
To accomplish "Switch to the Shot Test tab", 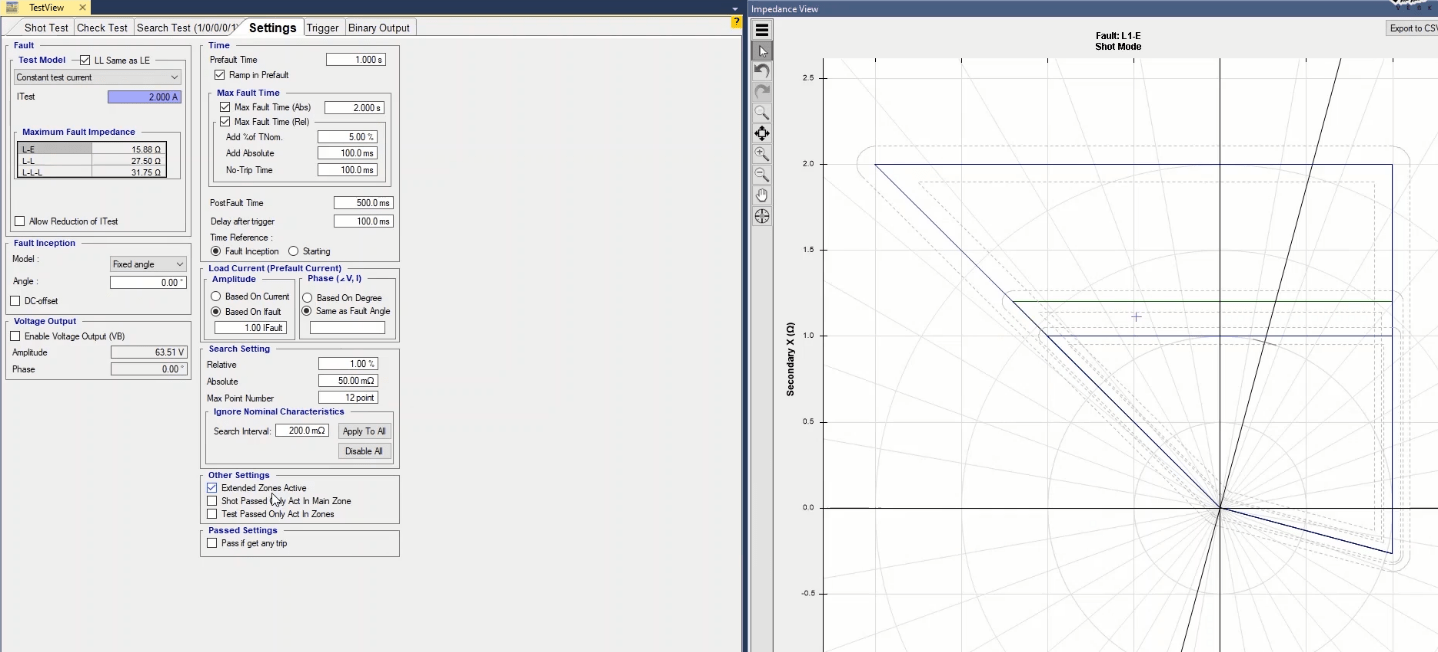I will coord(47,28).
